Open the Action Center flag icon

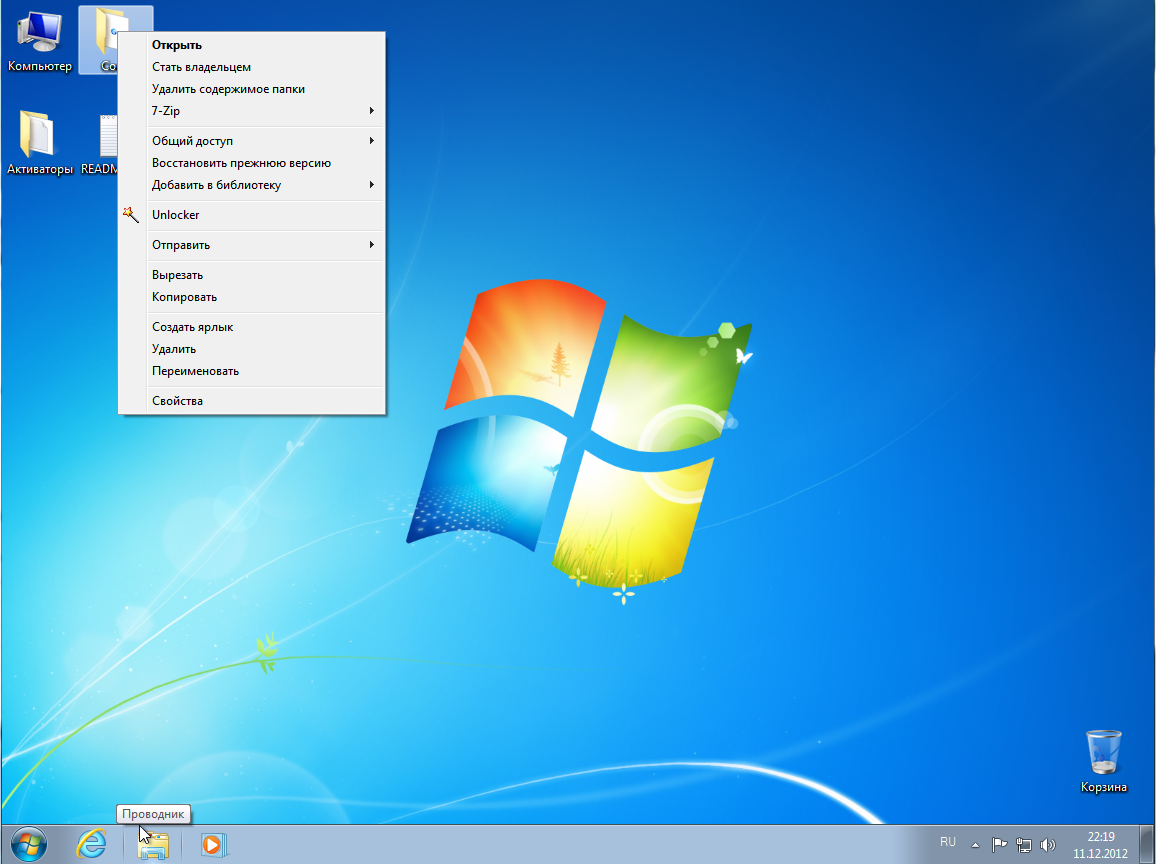tap(999, 844)
